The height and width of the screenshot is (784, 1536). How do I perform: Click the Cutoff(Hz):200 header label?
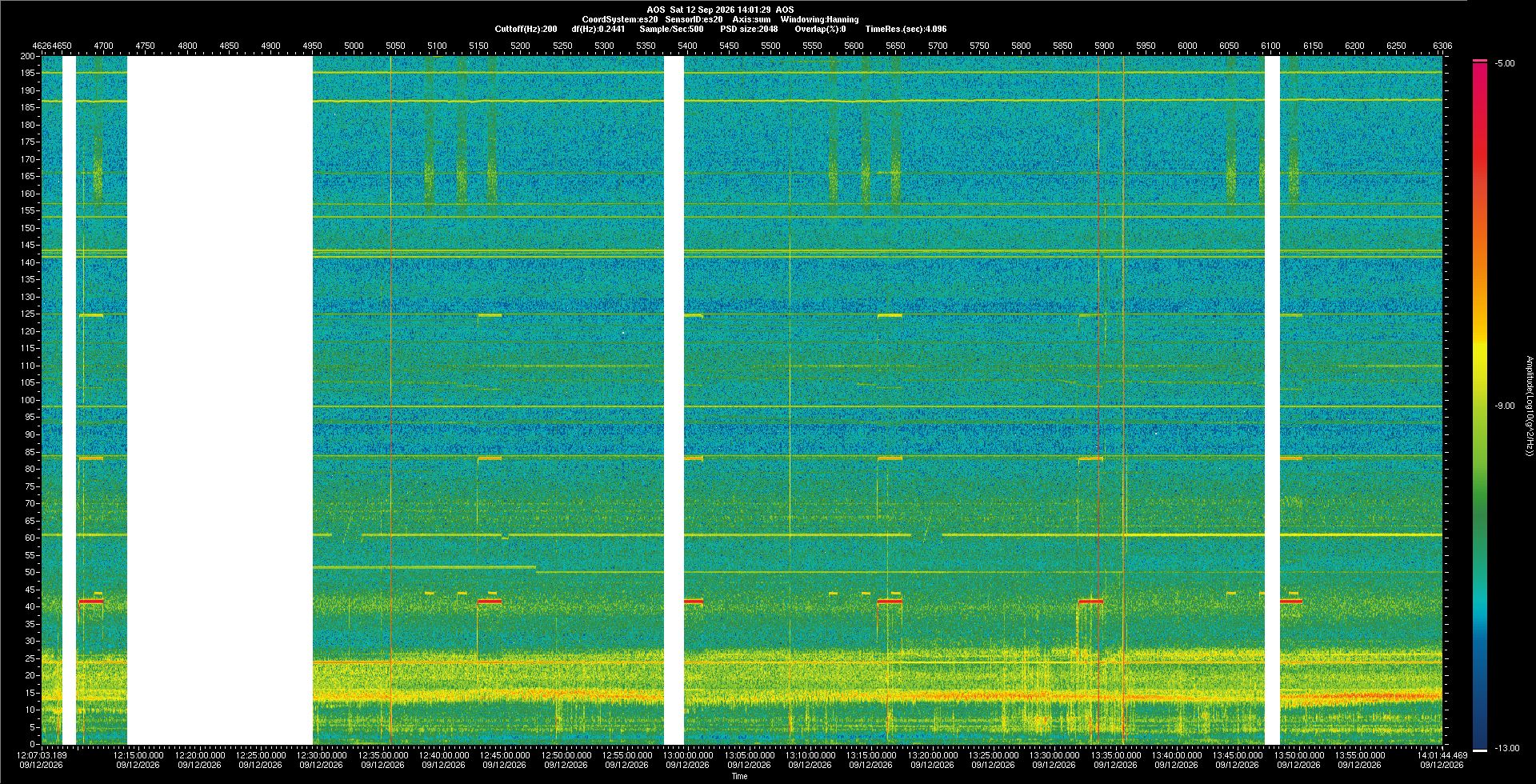pyautogui.click(x=526, y=29)
